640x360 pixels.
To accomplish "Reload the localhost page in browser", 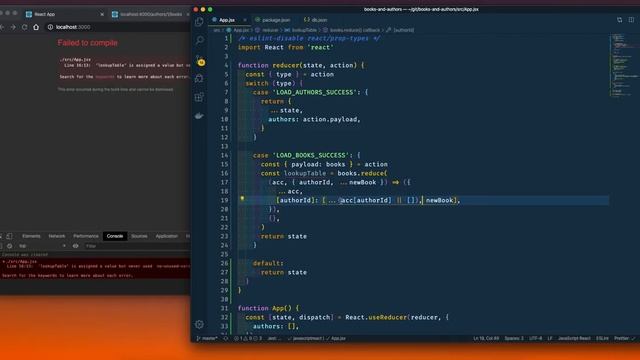I will (x=24, y=27).
